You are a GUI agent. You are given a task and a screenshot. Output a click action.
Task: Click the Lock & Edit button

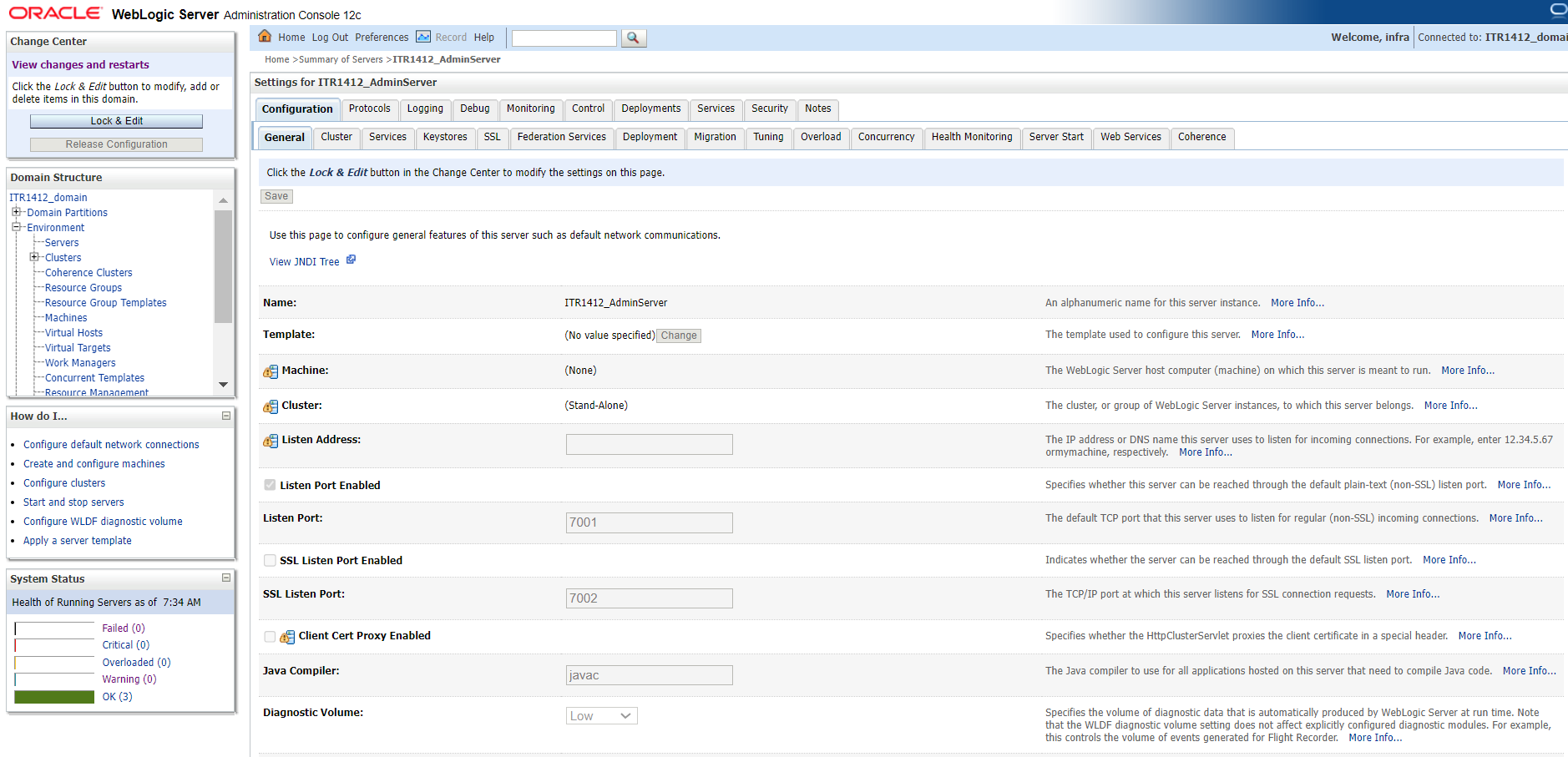pos(117,121)
